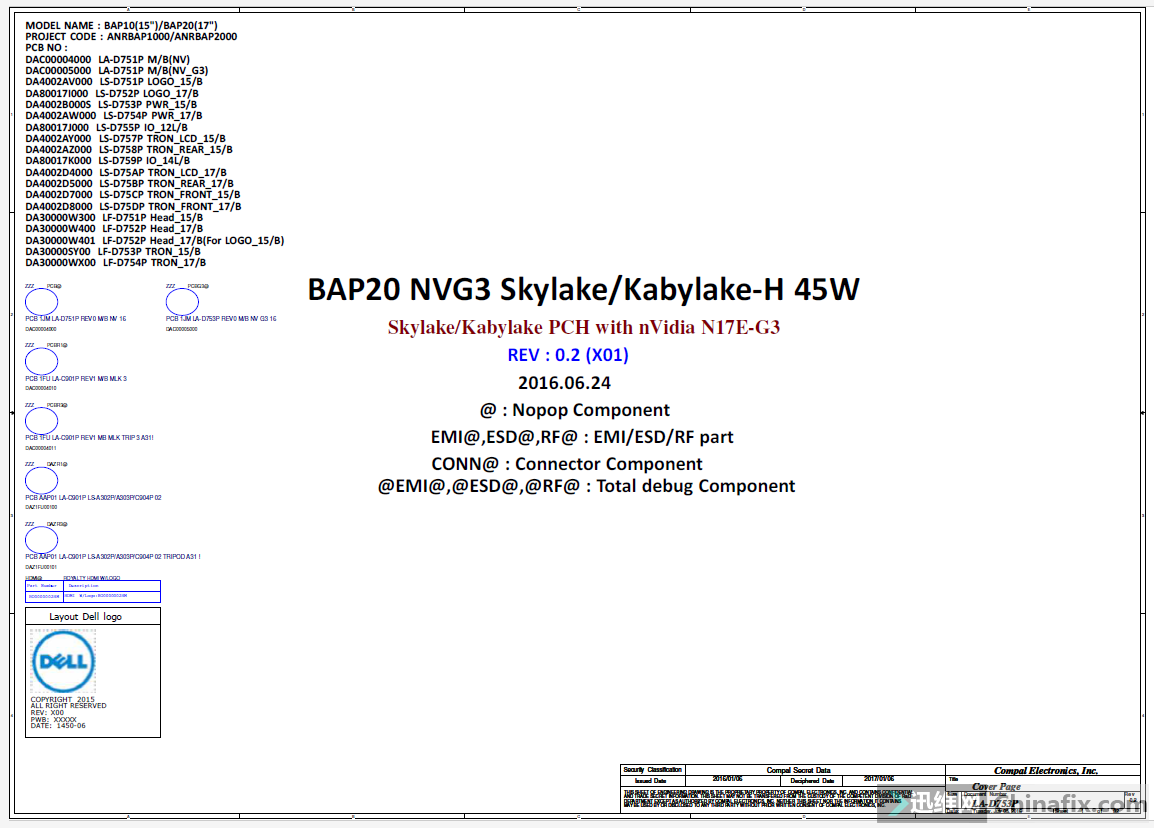This screenshot has width=1154, height=828.
Task: Click "Security Classification" cell in title block
Action: [x=653, y=770]
